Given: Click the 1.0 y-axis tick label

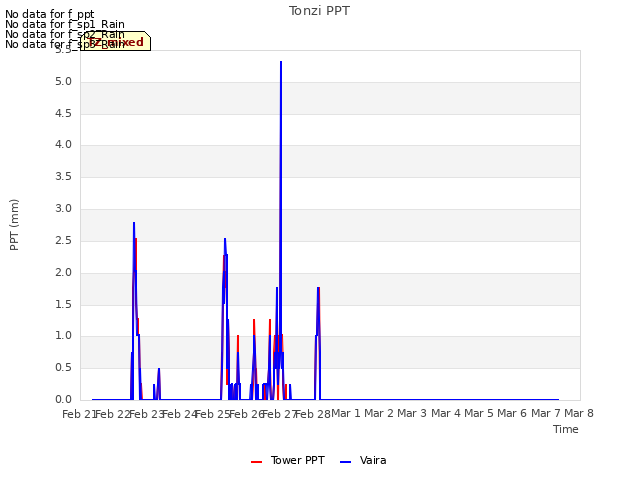Looking at the screenshot, I should pyautogui.click(x=63, y=336).
